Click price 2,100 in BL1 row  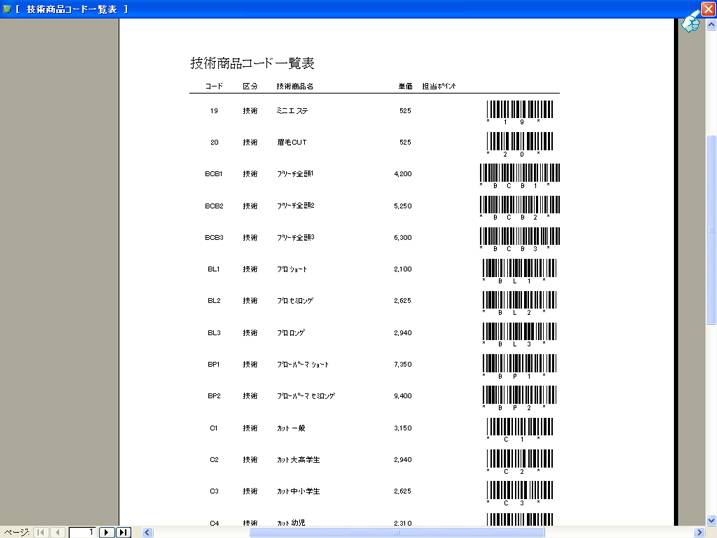[402, 269]
